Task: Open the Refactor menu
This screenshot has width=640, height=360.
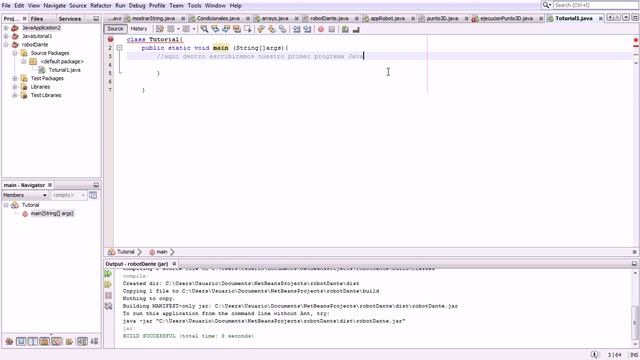Action: 100,5
